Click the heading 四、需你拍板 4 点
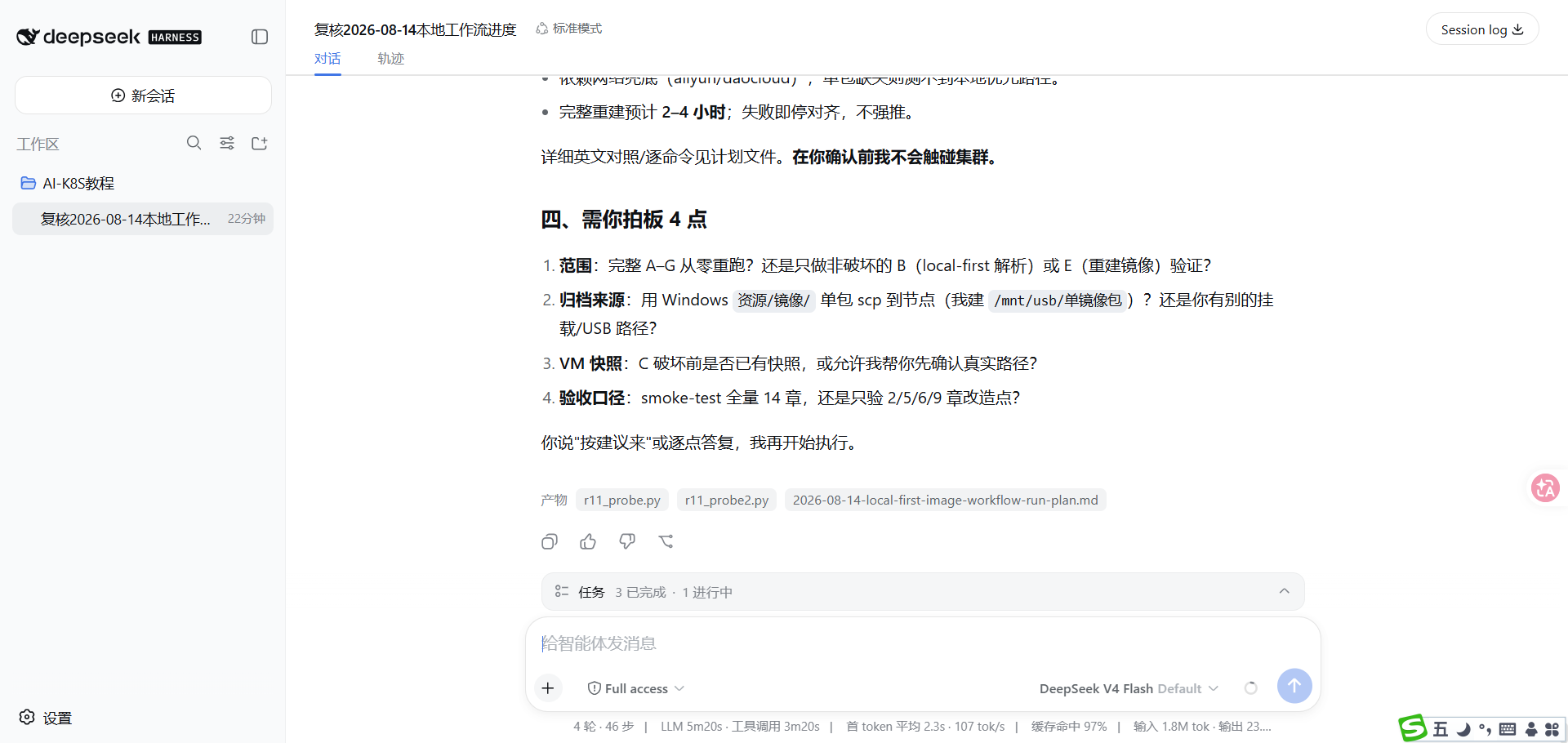The image size is (1568, 743). pos(624,220)
